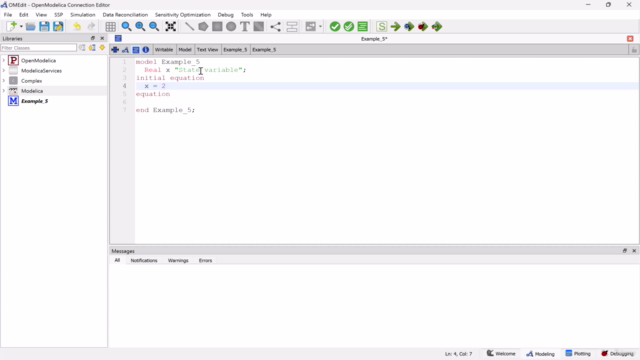The image size is (640, 360).
Task: Show Errors messages tab
Action: click(205, 260)
